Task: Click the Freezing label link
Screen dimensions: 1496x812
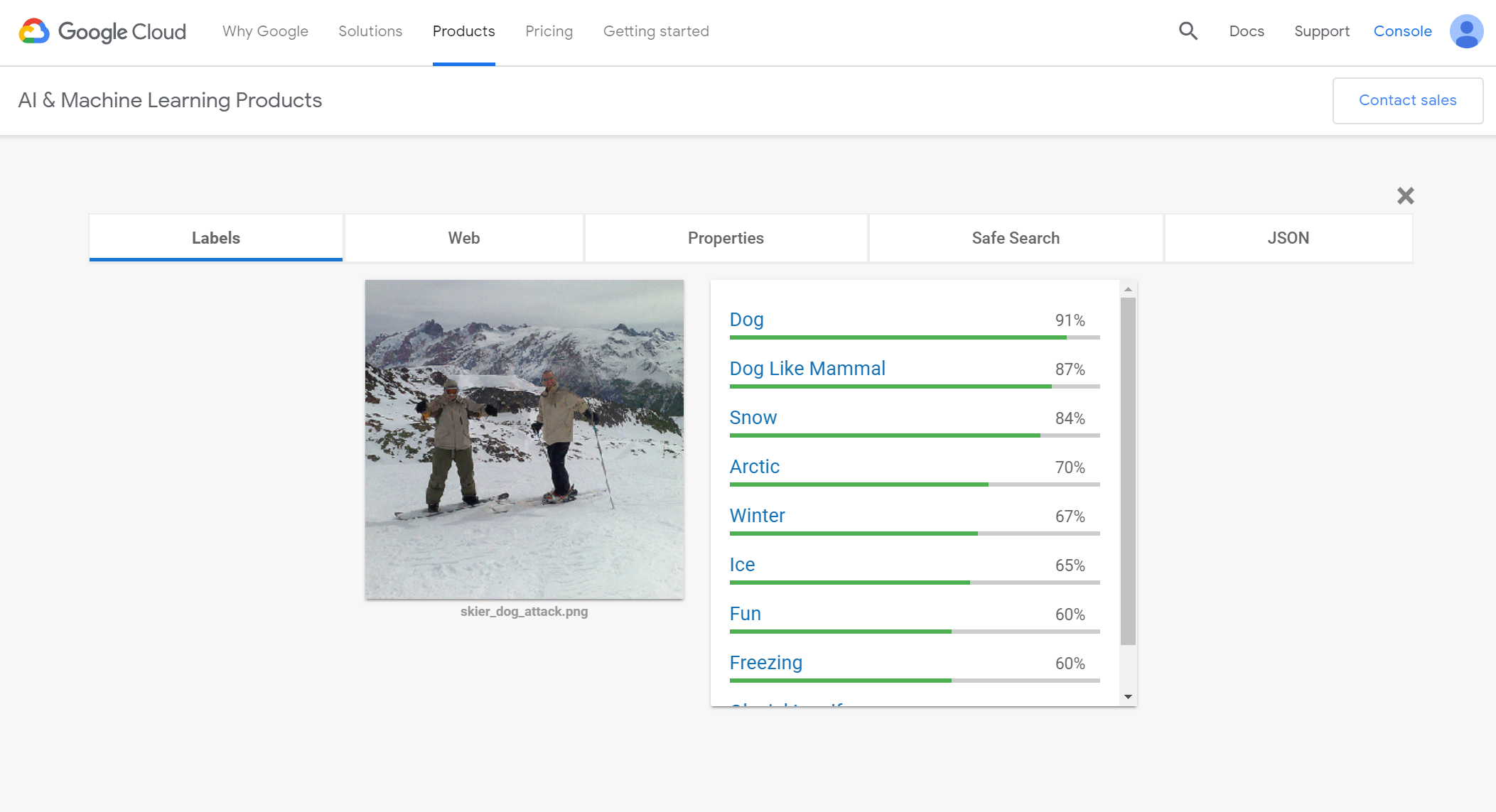Action: pos(765,662)
